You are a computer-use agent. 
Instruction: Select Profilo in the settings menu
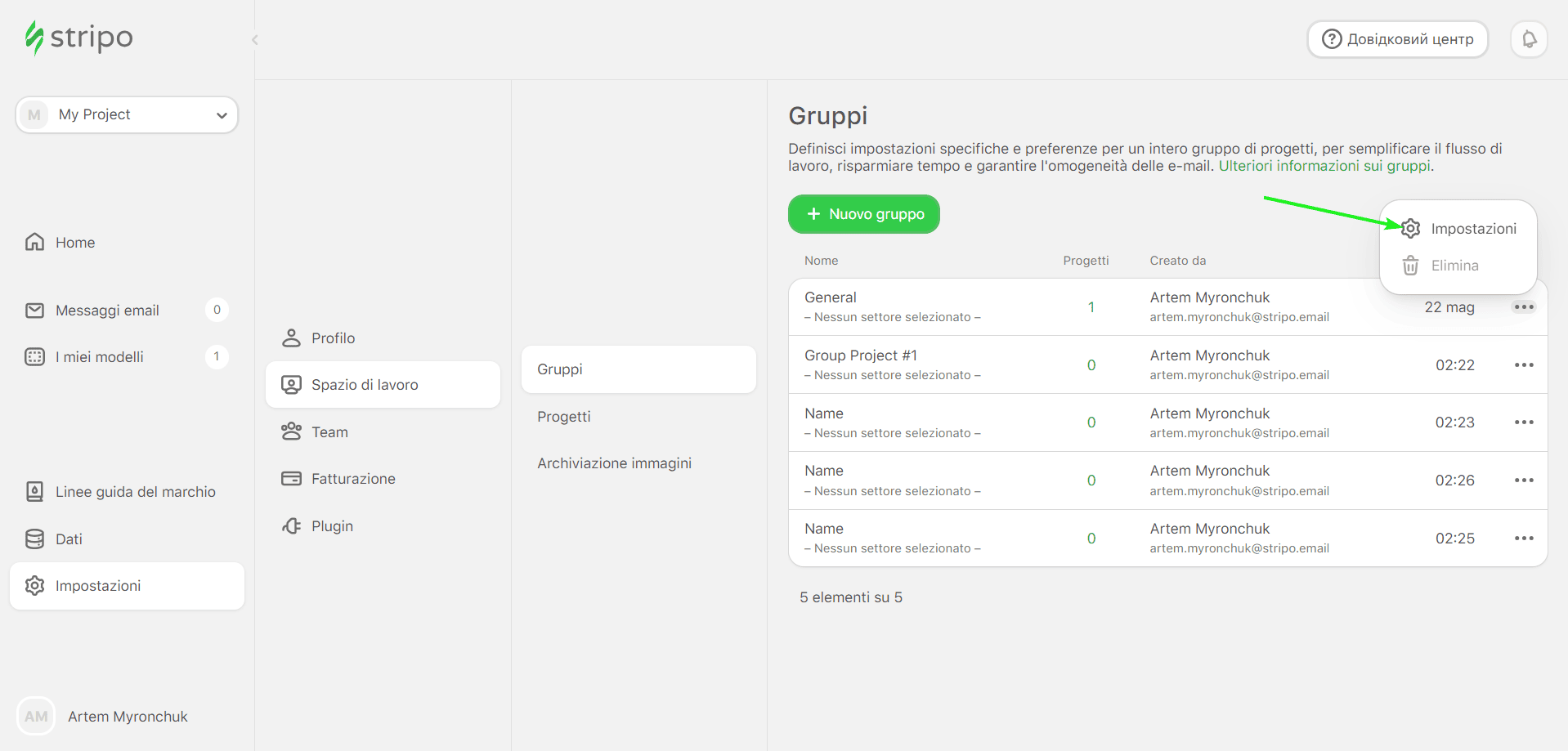pyautogui.click(x=333, y=338)
